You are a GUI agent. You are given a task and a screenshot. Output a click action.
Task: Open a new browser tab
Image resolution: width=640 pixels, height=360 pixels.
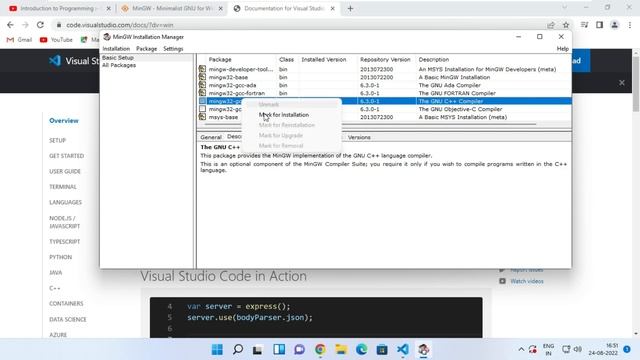pyautogui.click(x=350, y=8)
